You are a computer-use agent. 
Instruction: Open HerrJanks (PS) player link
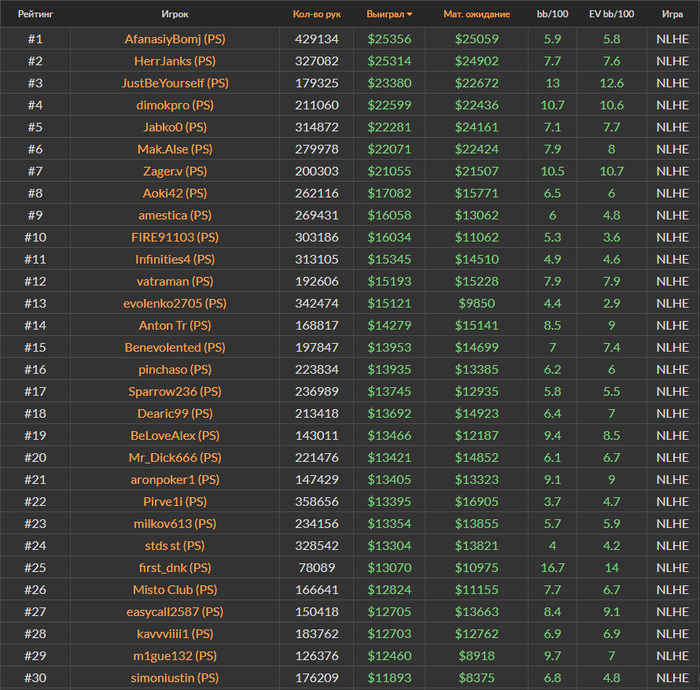click(175, 61)
